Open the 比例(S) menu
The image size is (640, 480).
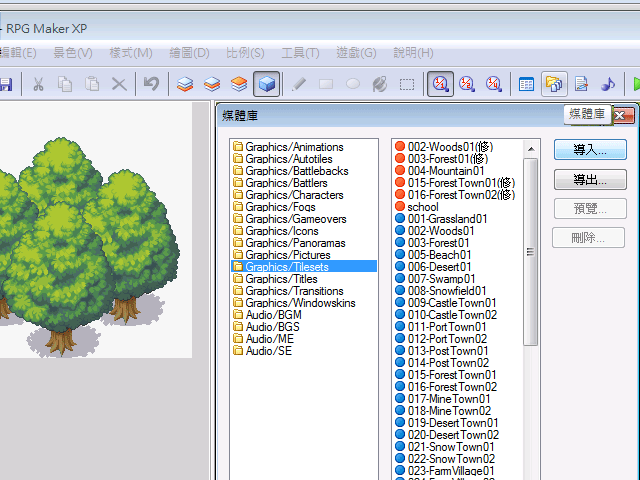(x=245, y=53)
